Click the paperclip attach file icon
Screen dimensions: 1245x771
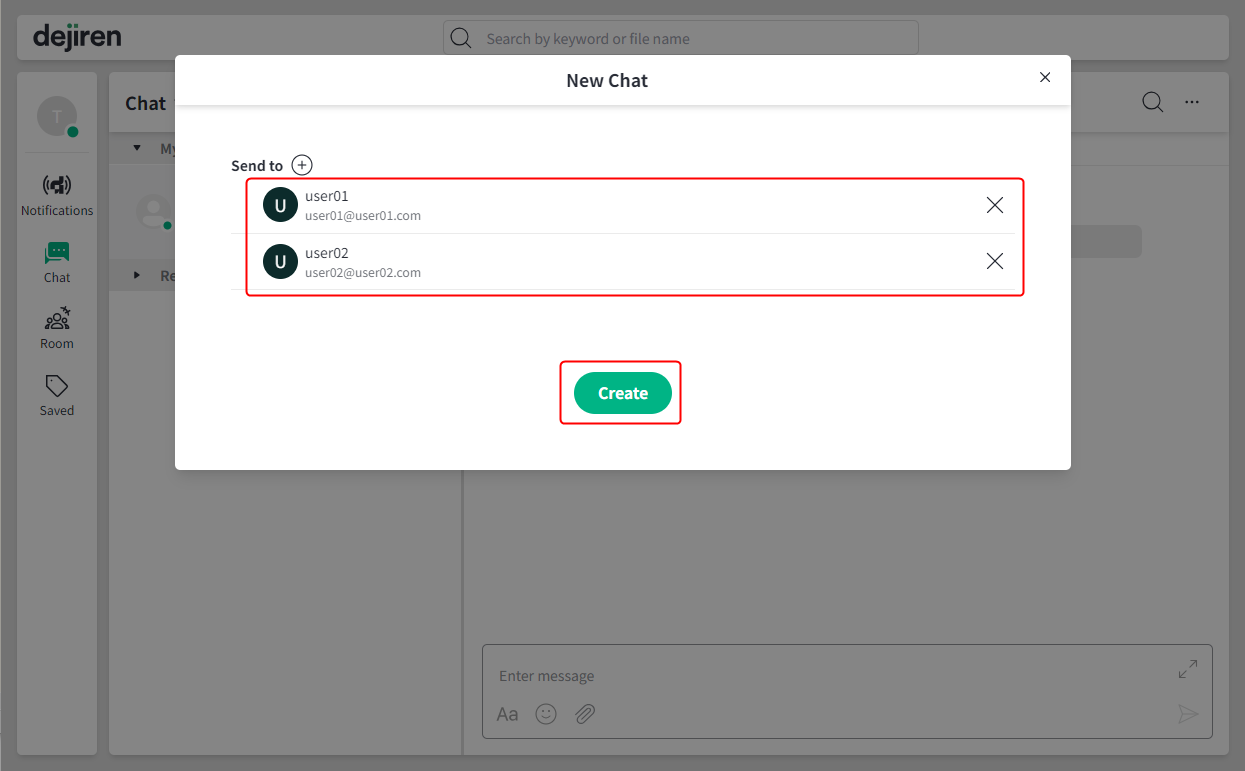pos(585,714)
